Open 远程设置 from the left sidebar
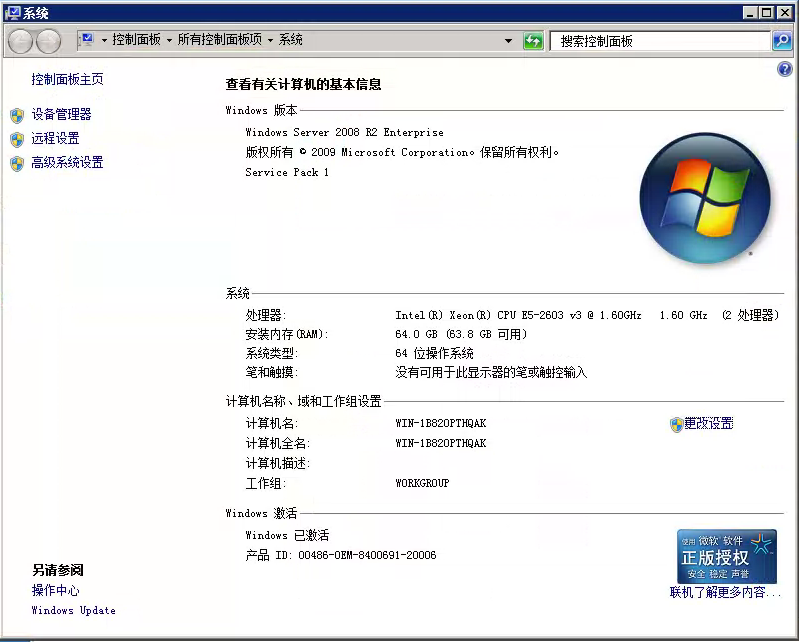Viewport: 799px width, 642px height. point(55,139)
